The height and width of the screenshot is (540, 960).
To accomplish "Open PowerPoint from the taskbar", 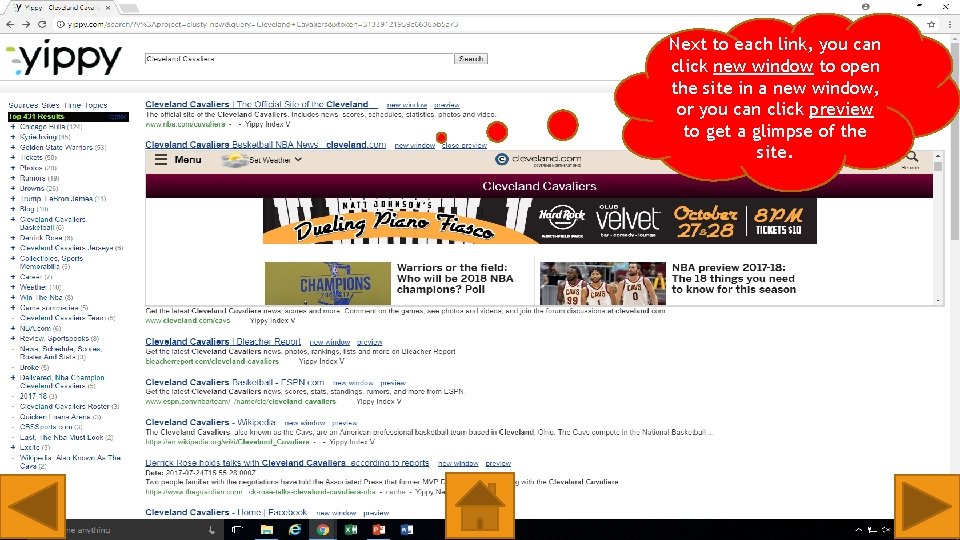I will click(379, 530).
